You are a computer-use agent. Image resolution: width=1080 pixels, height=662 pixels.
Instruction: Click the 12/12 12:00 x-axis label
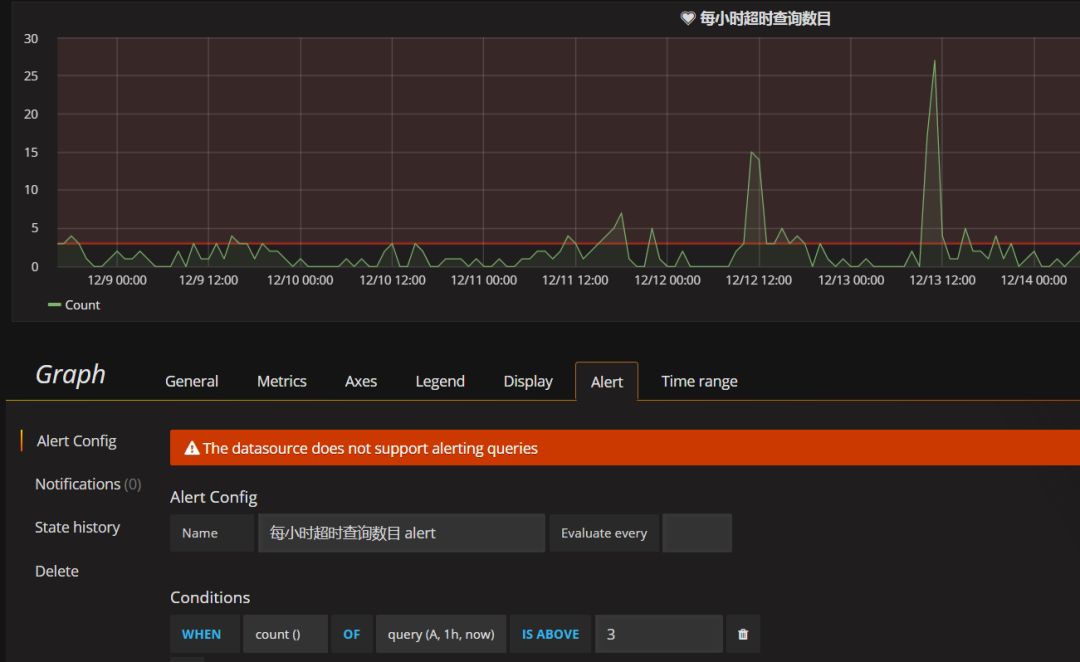coord(758,280)
